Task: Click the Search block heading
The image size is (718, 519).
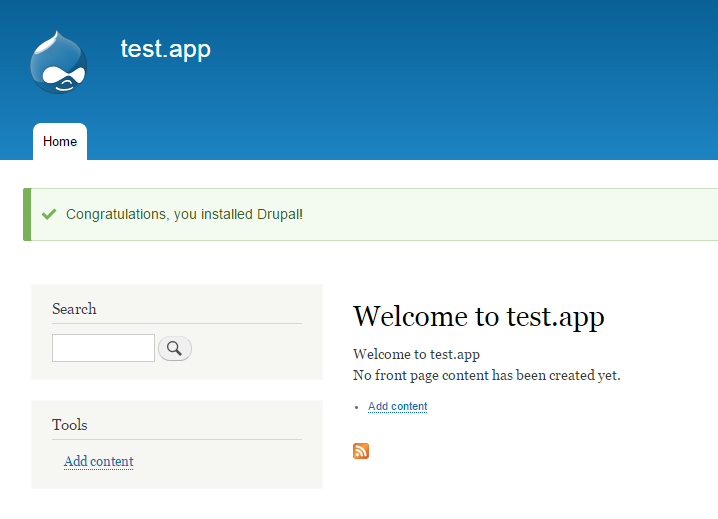Action: 74,309
